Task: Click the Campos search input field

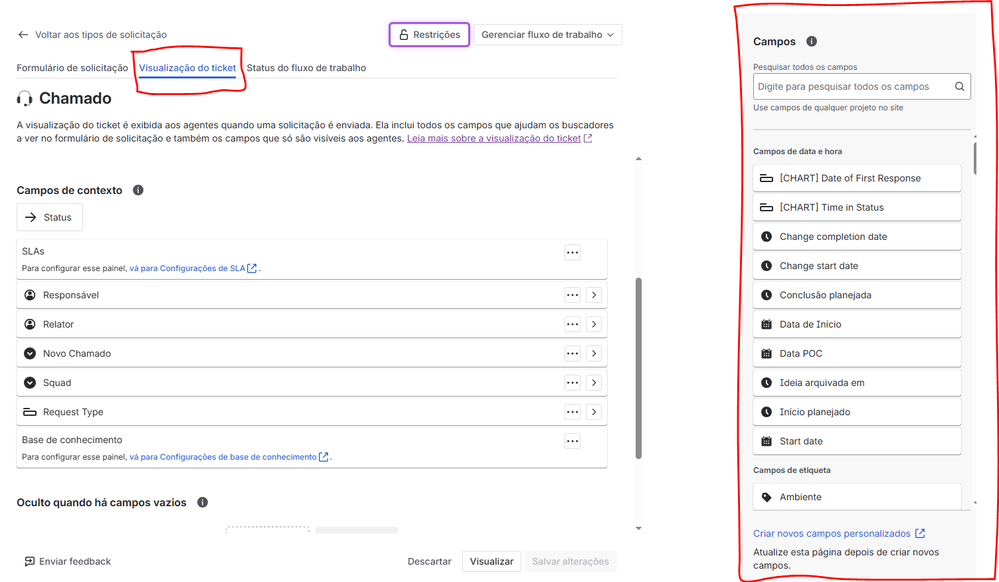Action: point(861,87)
